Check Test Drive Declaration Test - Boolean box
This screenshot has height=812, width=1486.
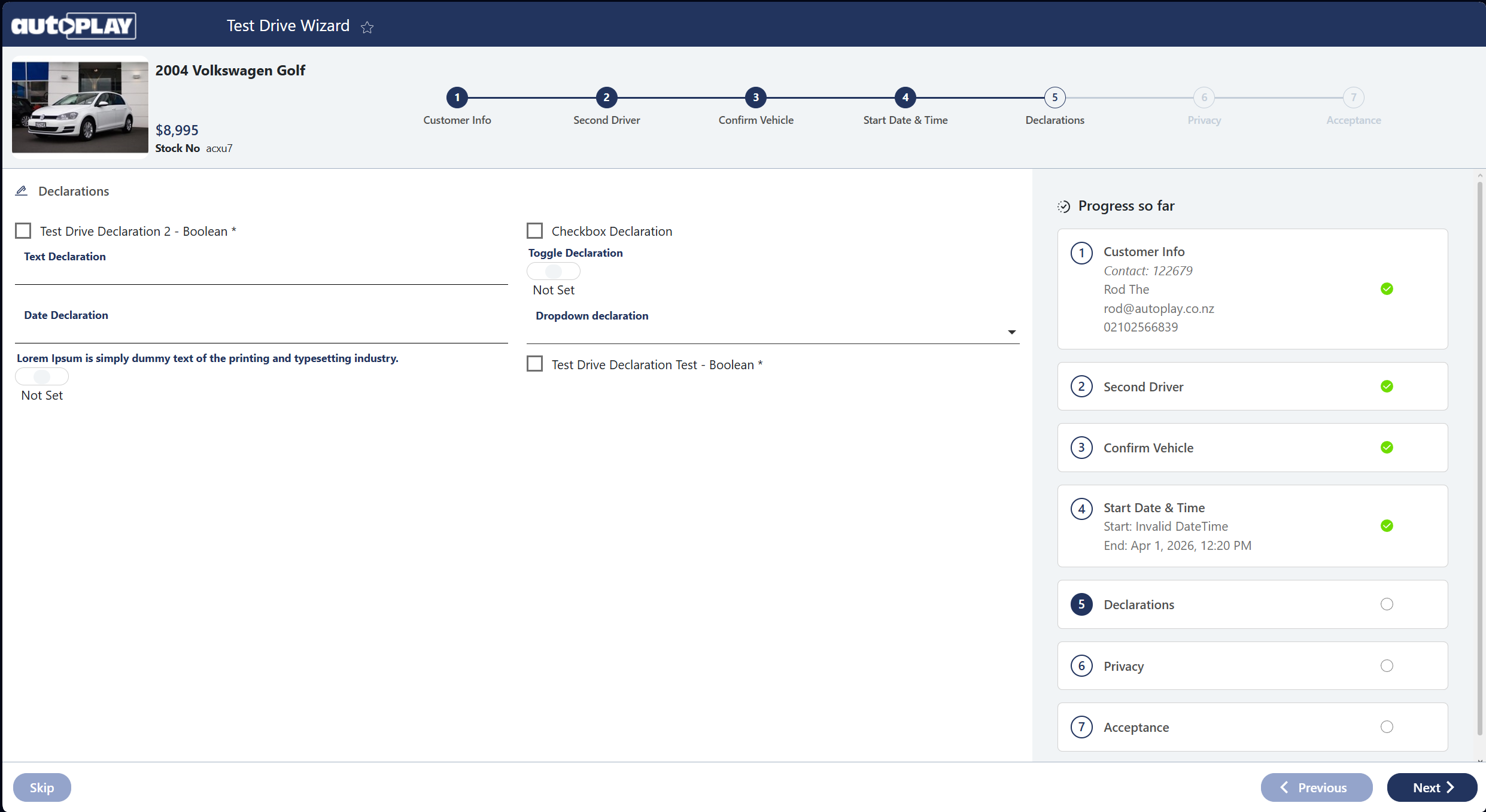[x=534, y=364]
